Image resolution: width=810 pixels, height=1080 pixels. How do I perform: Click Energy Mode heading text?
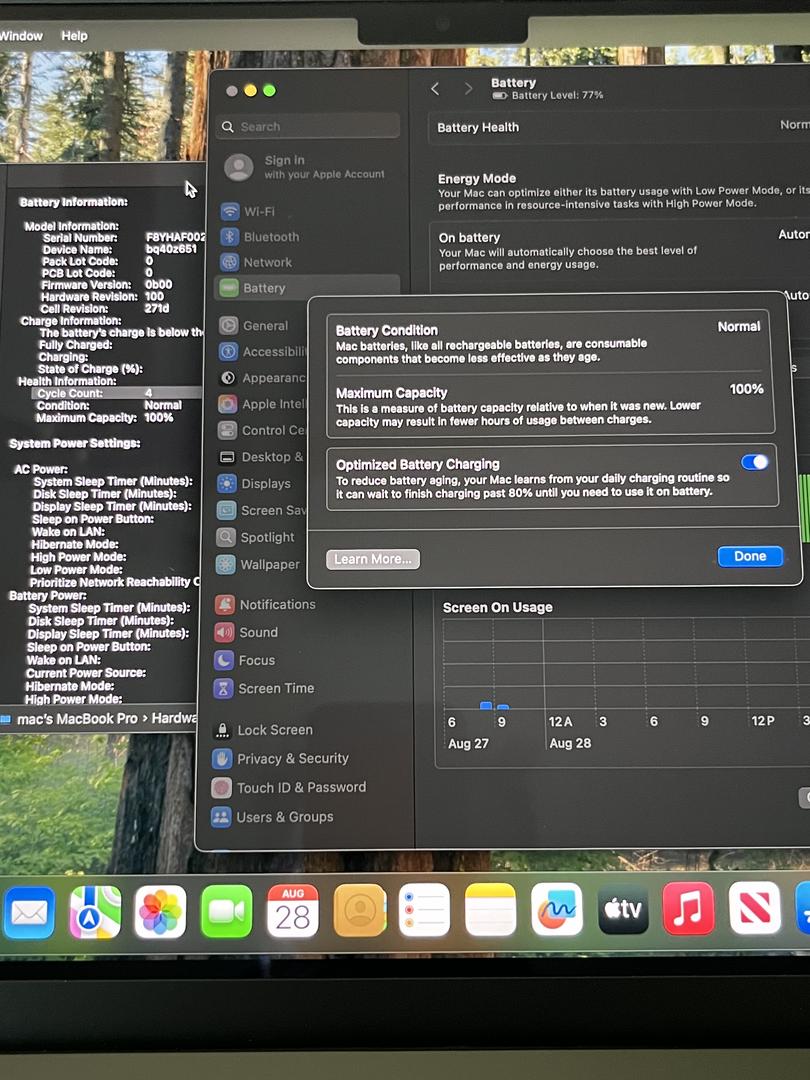coord(477,178)
